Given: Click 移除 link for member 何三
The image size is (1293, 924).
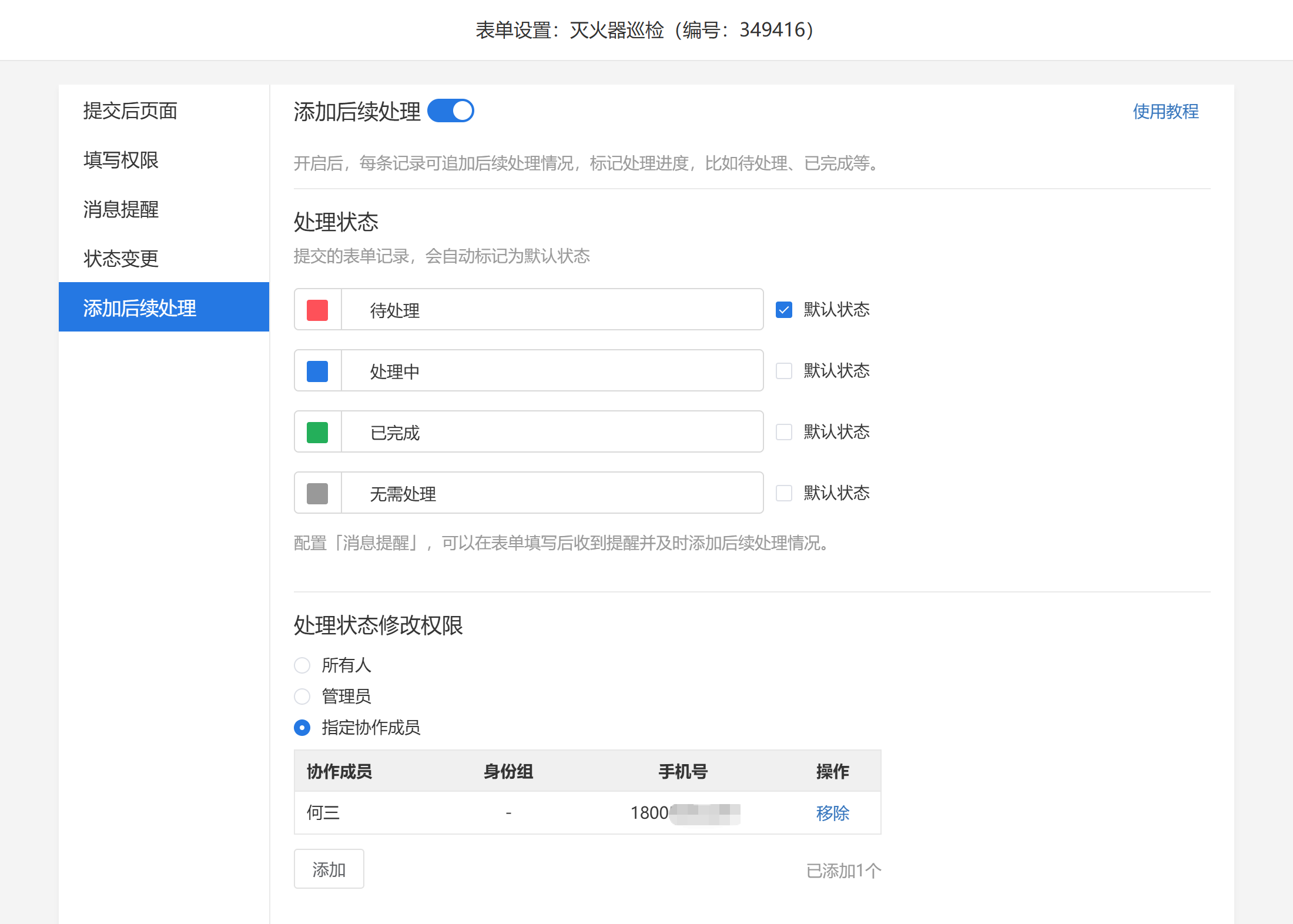Looking at the screenshot, I should (832, 813).
